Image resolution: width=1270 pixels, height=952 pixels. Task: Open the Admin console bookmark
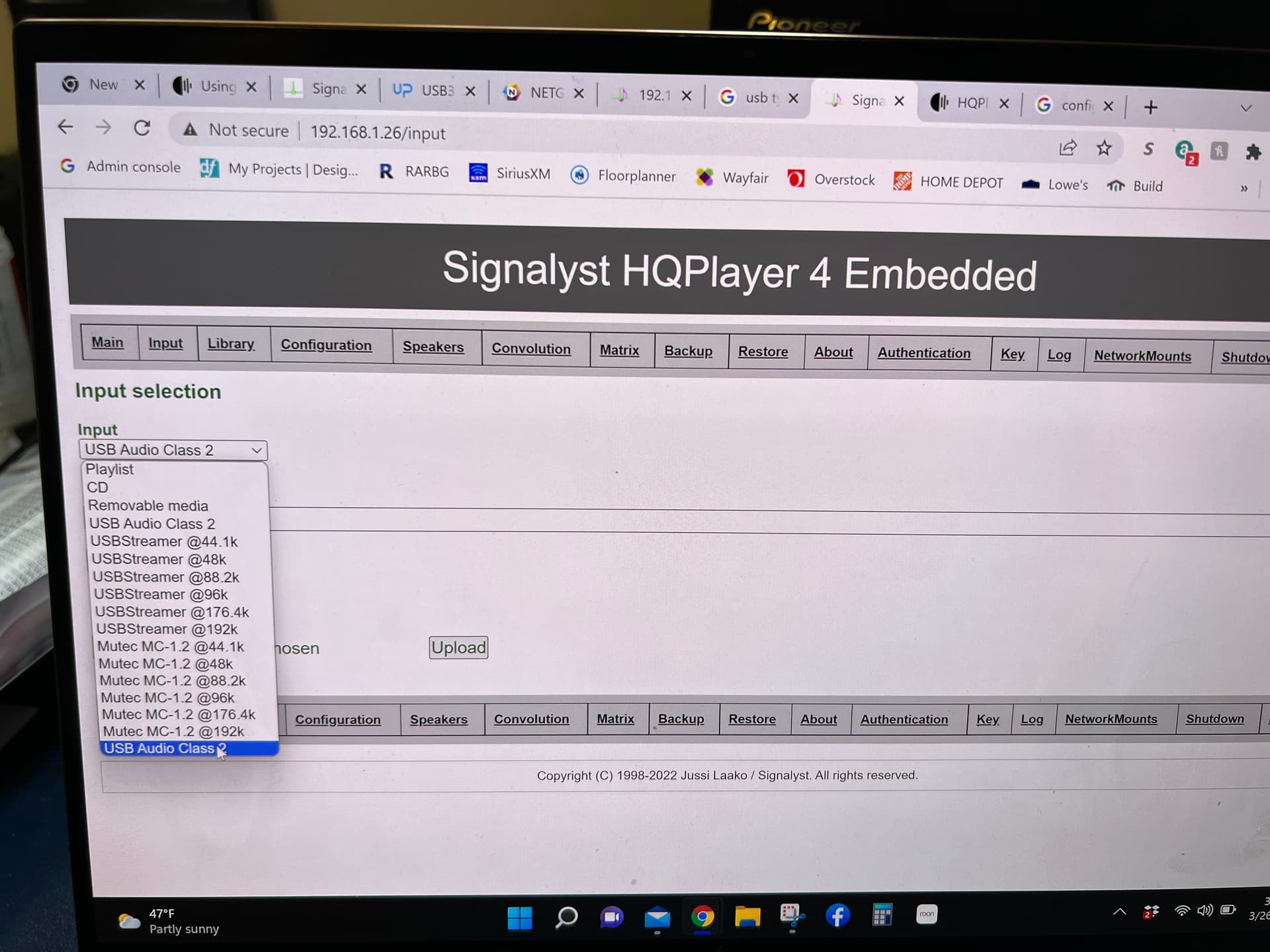pos(120,167)
